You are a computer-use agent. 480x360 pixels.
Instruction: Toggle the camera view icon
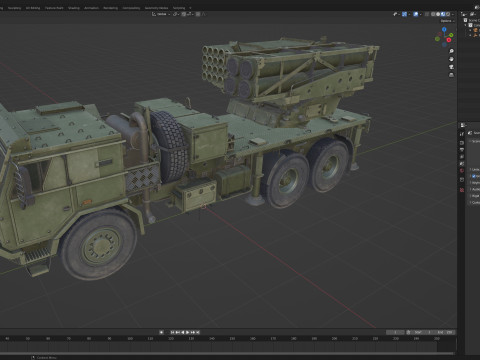[451, 67]
